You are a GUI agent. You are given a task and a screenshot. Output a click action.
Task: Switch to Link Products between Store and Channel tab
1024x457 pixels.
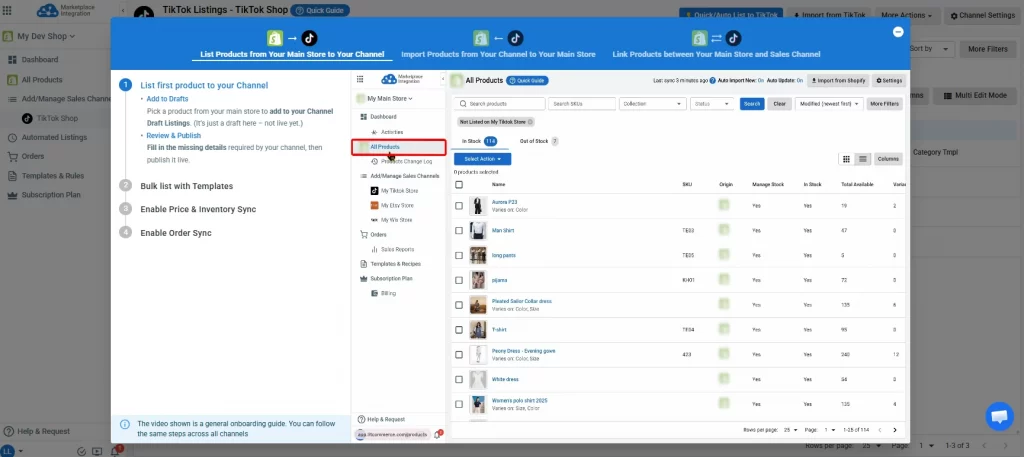point(716,54)
